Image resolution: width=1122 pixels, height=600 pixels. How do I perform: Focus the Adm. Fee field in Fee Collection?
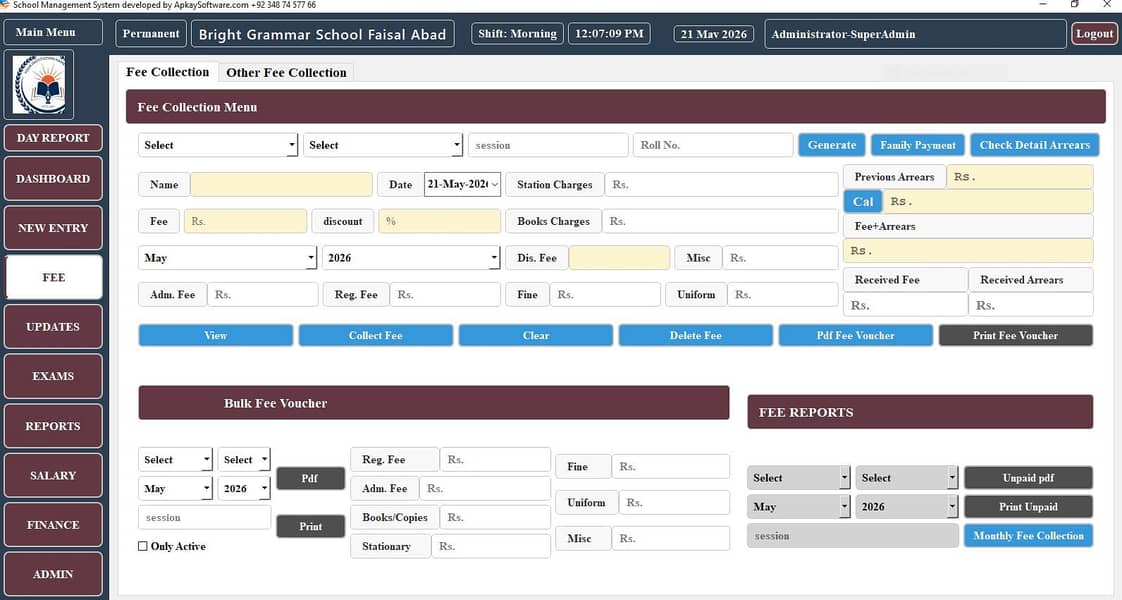tap(263, 295)
